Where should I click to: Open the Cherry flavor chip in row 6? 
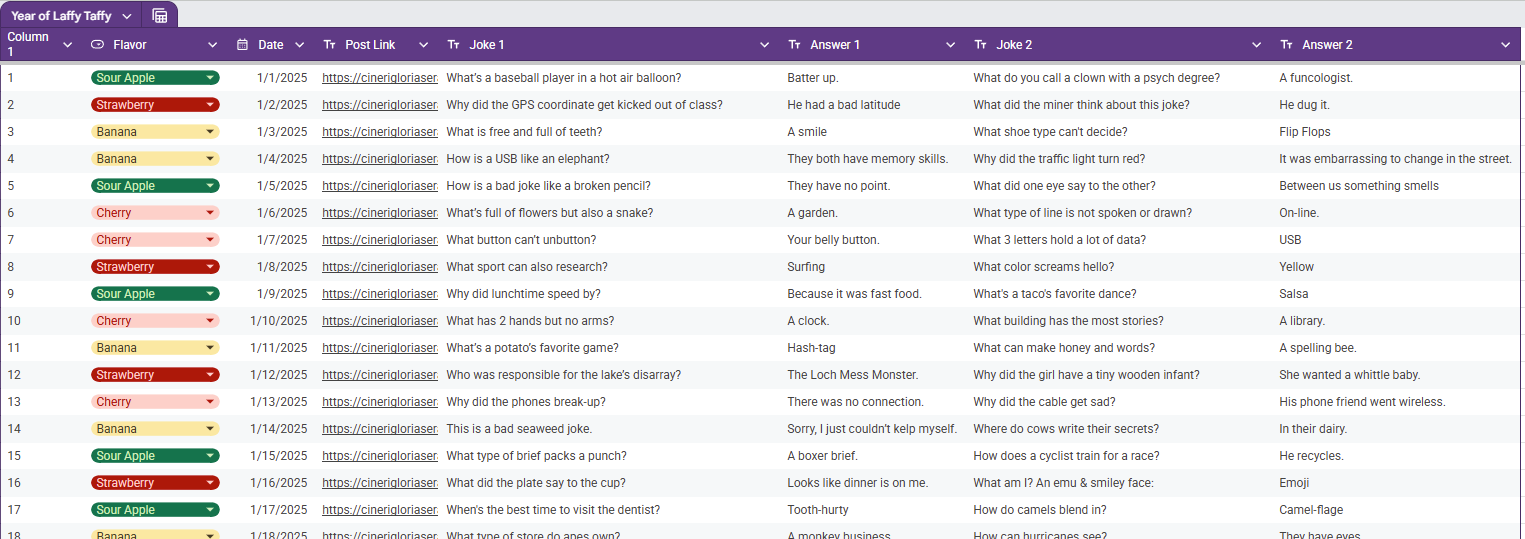tap(155, 213)
